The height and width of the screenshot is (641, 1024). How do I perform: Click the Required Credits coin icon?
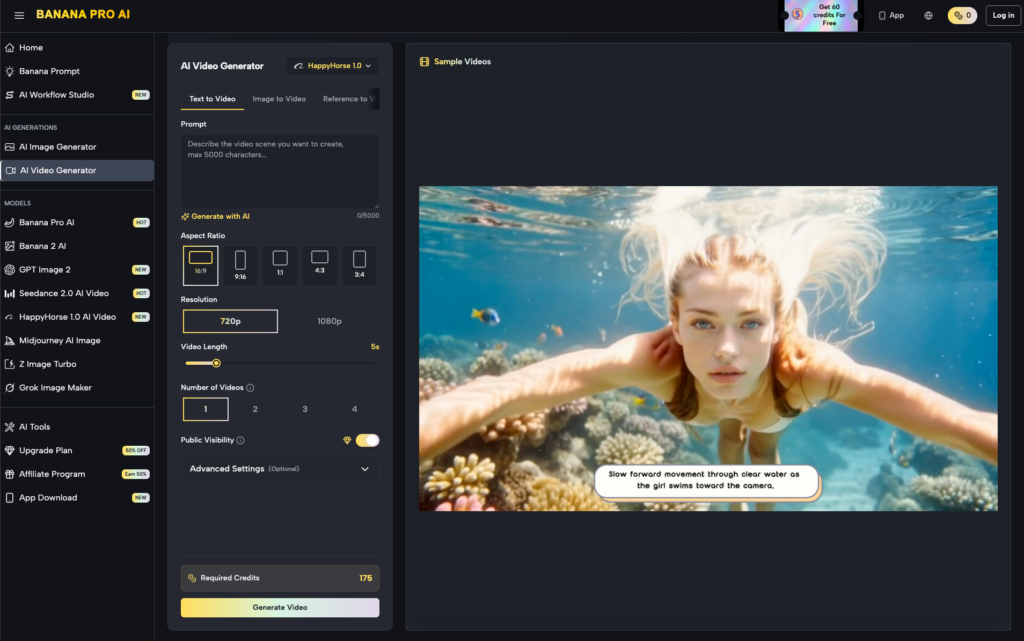pyautogui.click(x=192, y=578)
